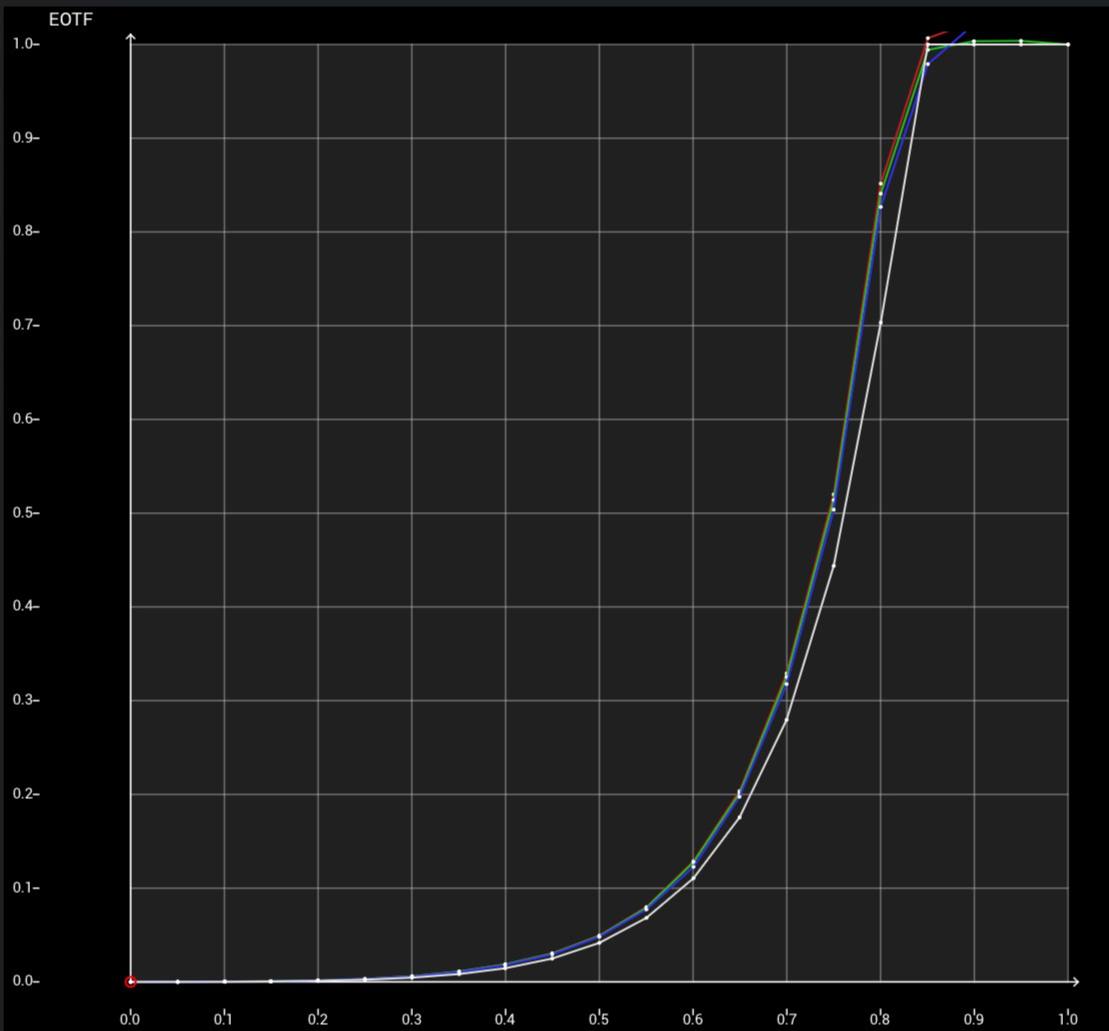Select the white curve point at x 0.65
This screenshot has height=1031, width=1109.
739,817
